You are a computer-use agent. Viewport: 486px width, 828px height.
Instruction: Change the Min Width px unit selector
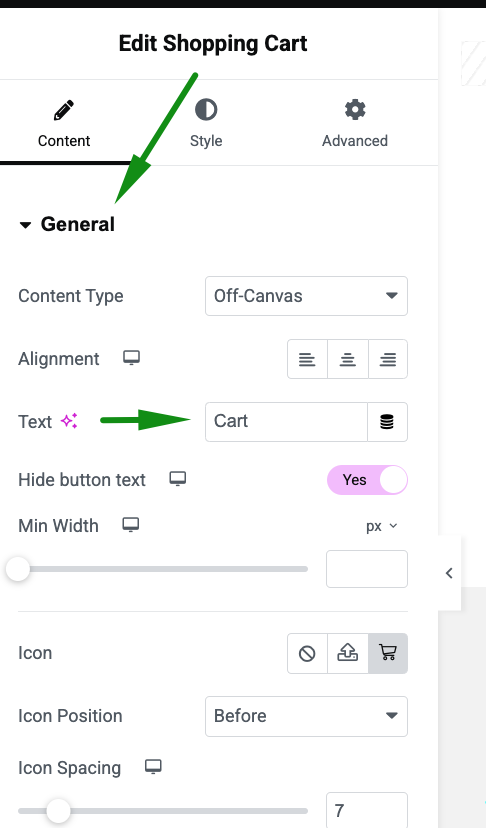[381, 526]
